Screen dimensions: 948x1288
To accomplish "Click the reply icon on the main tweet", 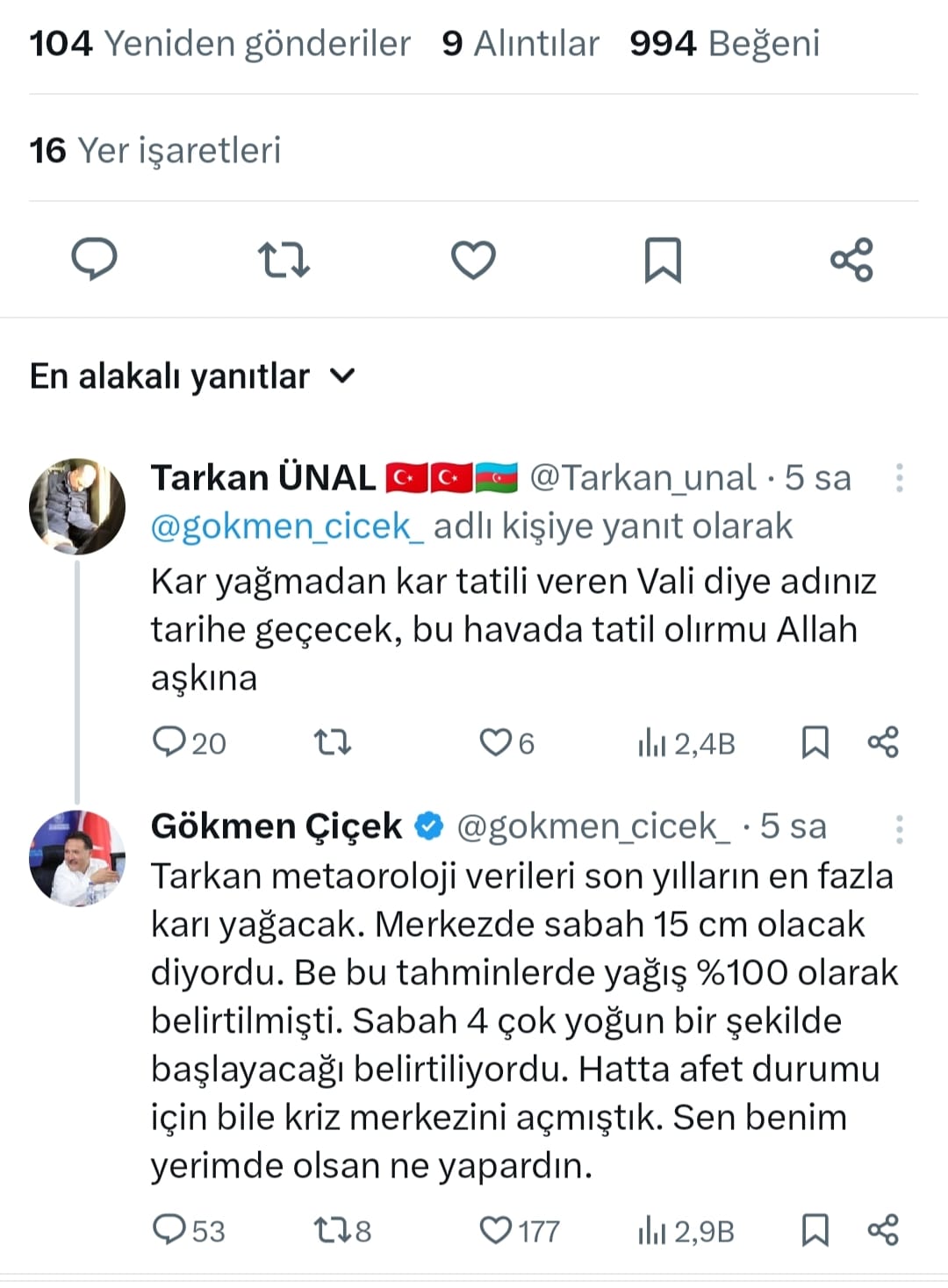I will tap(94, 260).
